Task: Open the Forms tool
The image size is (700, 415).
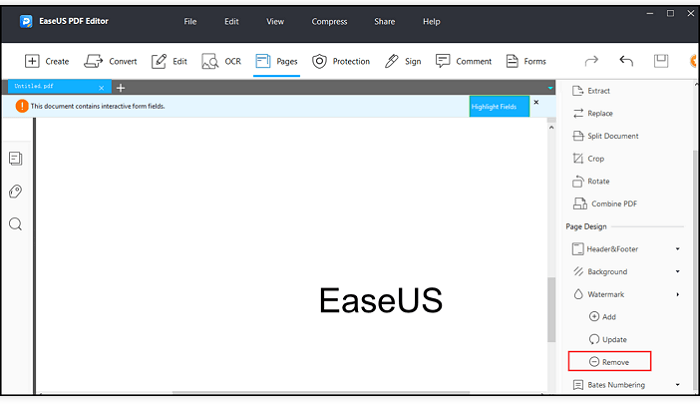Action: pyautogui.click(x=526, y=61)
